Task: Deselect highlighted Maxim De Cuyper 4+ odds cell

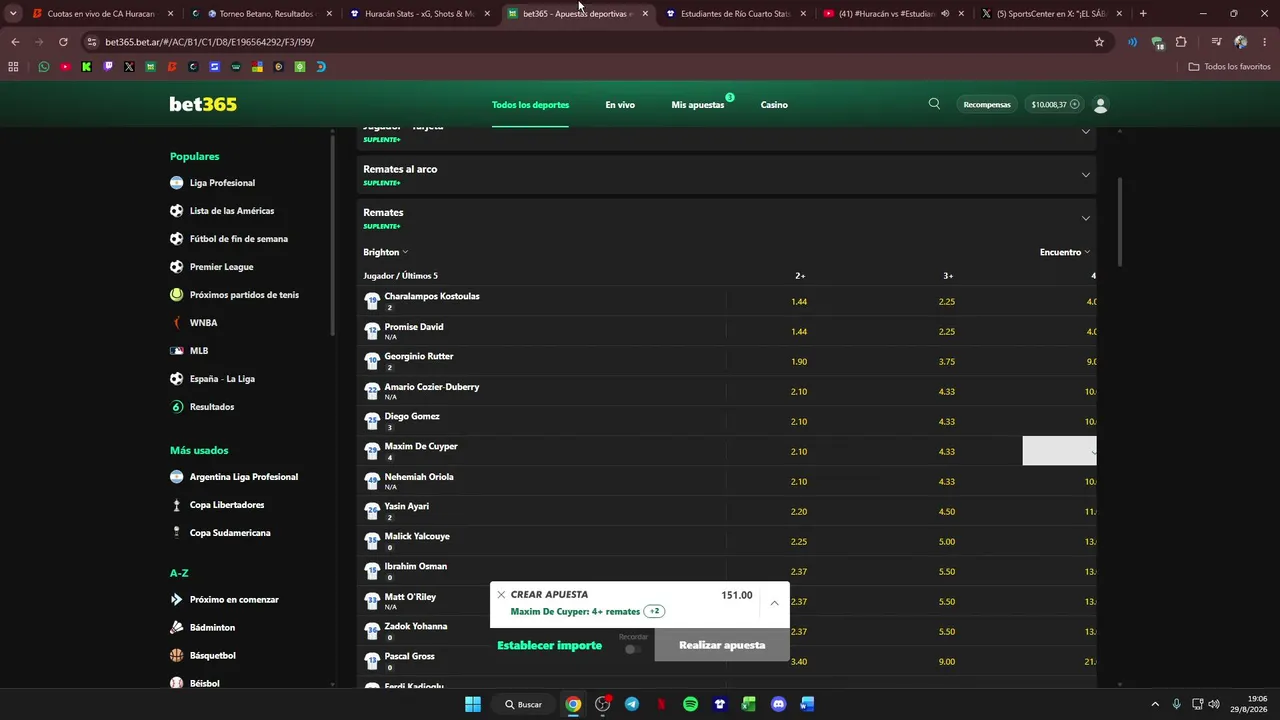Action: (x=1059, y=451)
